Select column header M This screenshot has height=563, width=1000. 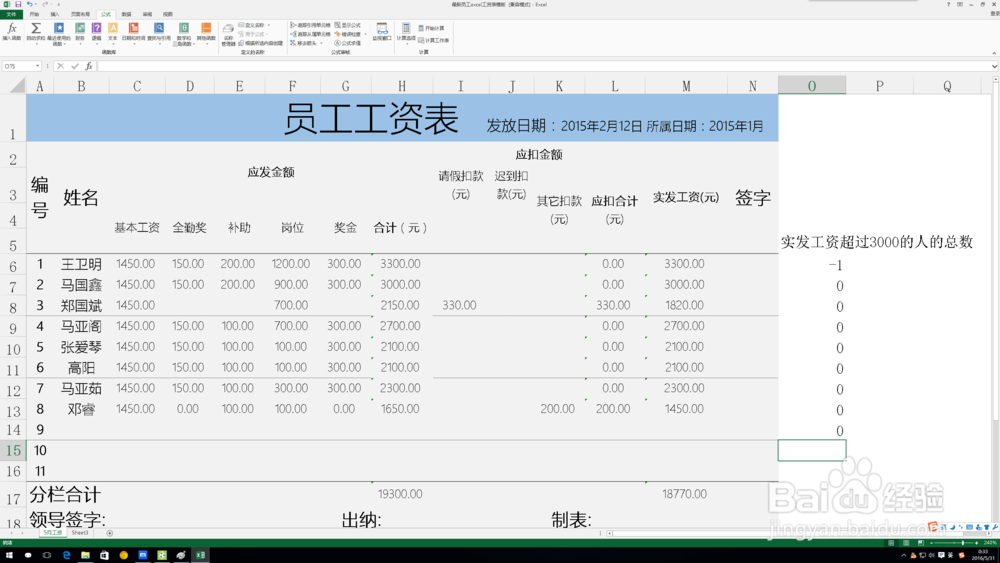(x=686, y=86)
